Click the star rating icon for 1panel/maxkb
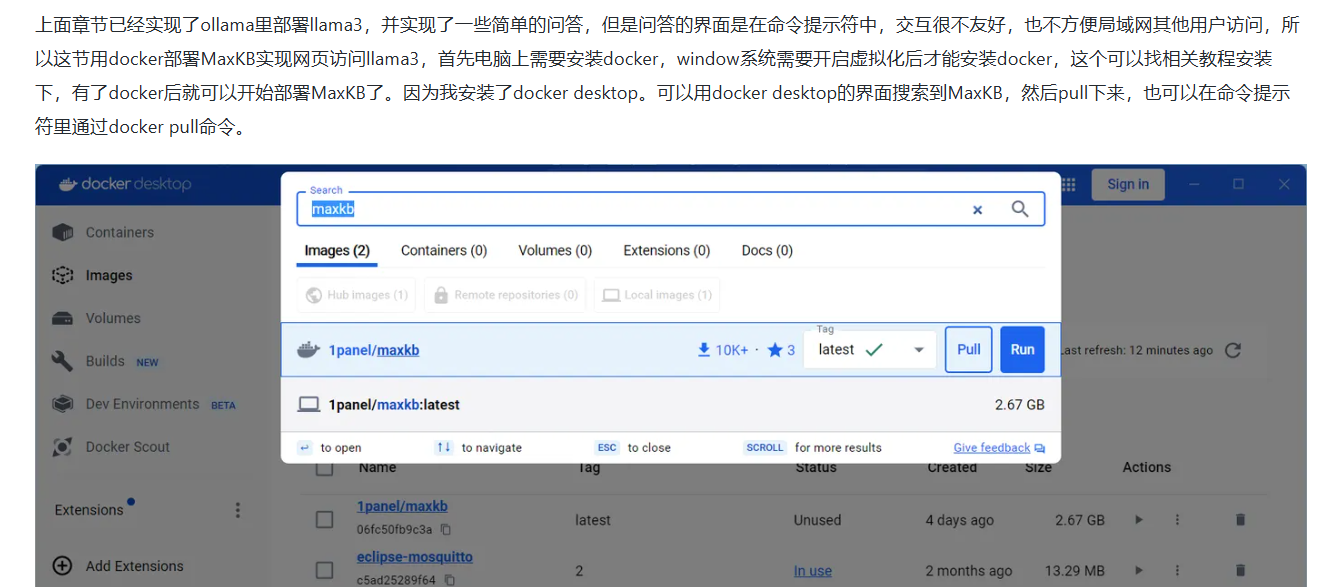This screenshot has width=1330, height=587. click(x=775, y=350)
